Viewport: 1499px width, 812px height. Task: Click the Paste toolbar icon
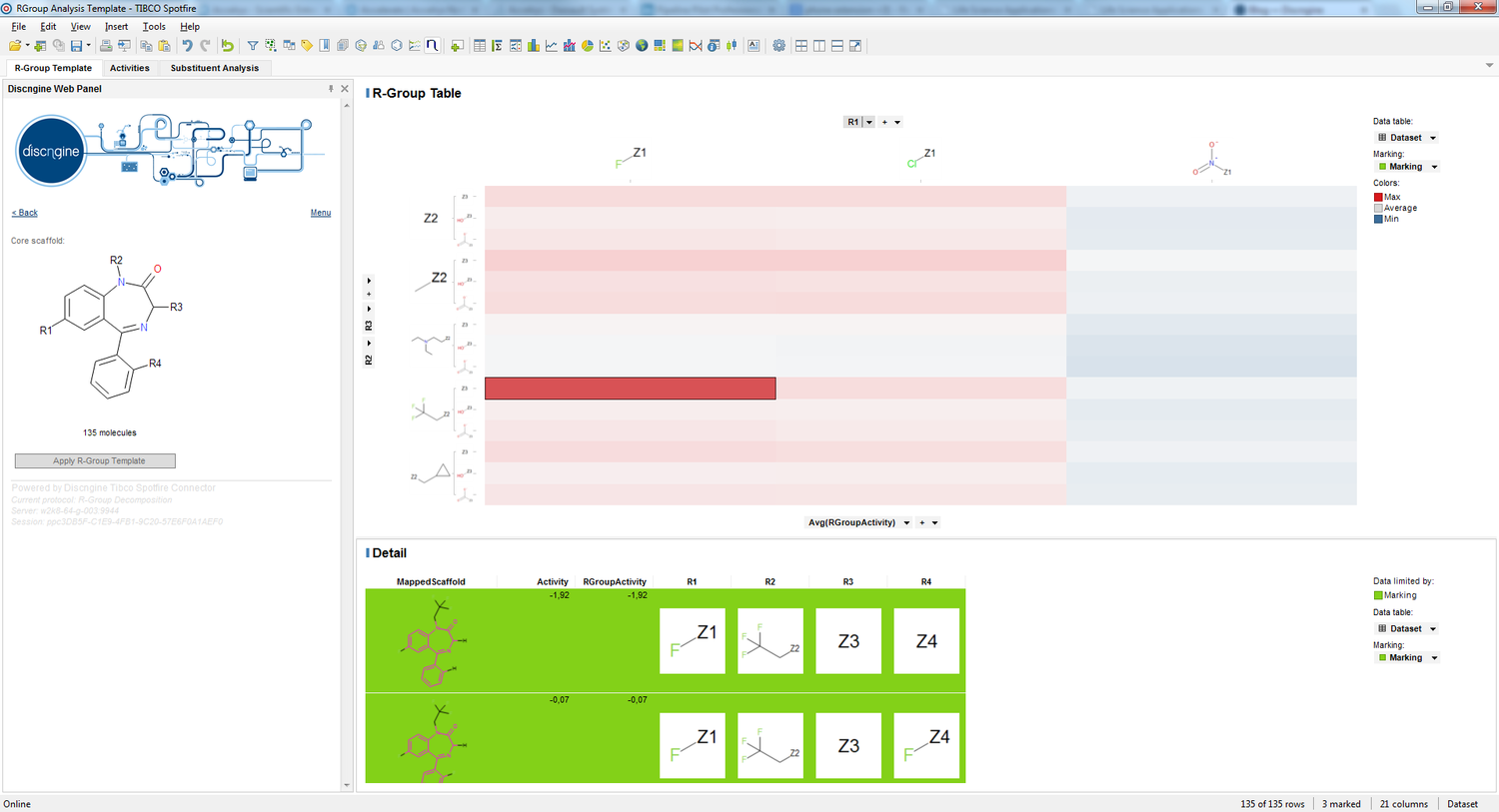164,46
